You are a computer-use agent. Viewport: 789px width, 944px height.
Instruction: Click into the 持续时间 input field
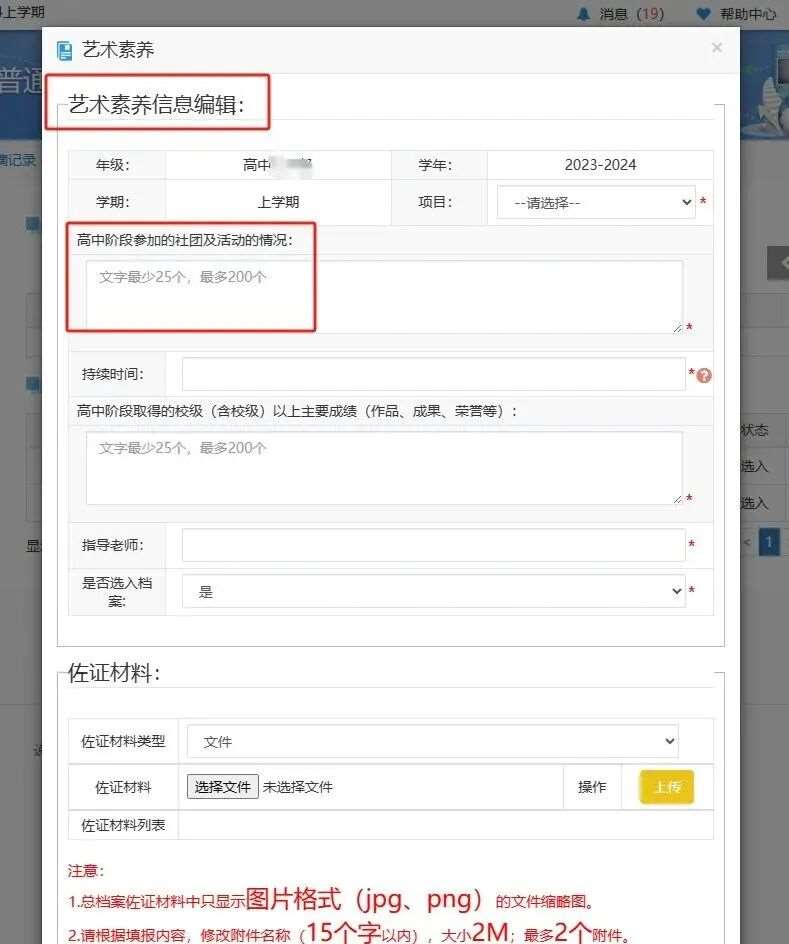coord(433,374)
